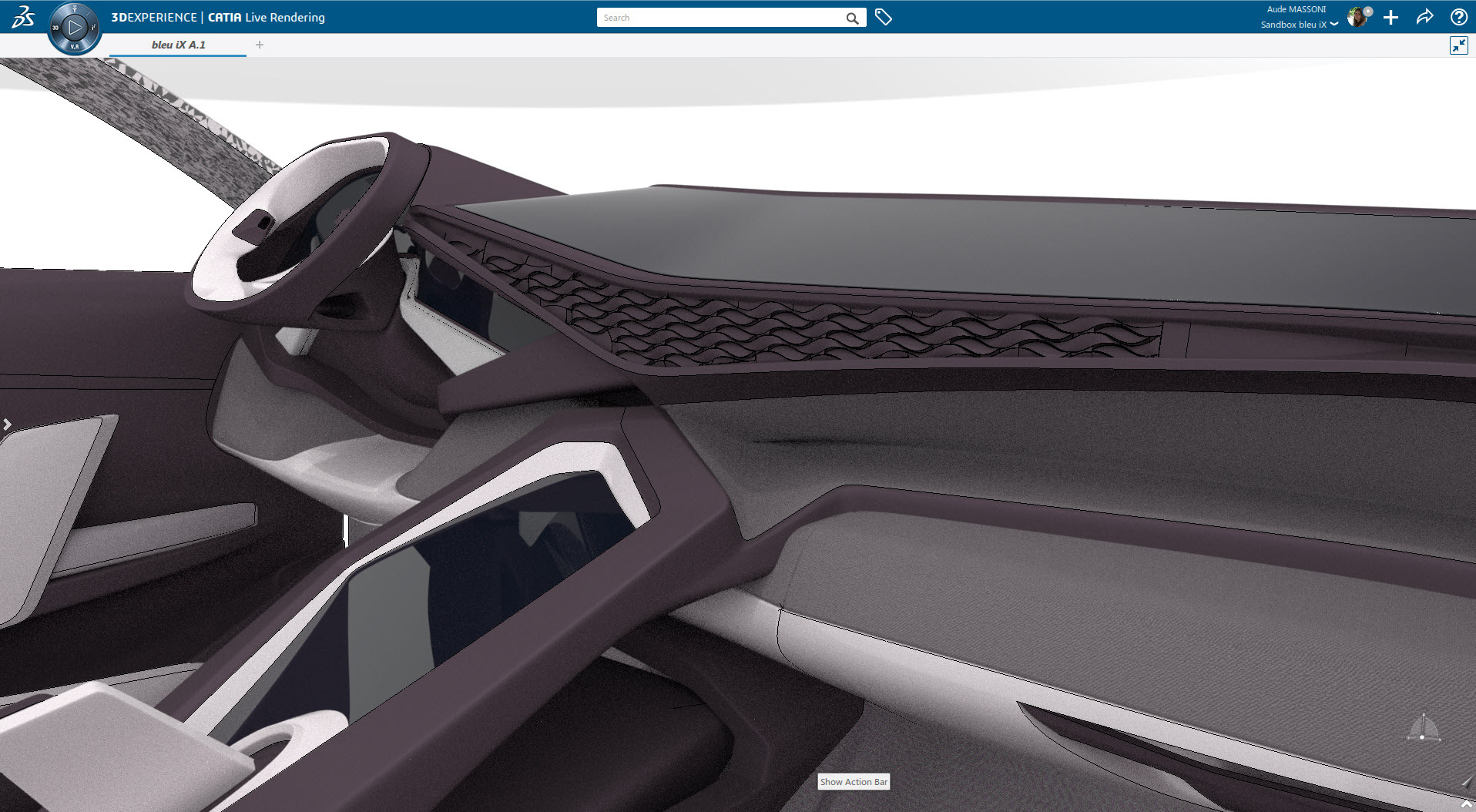Open the compass play button

[75, 28]
